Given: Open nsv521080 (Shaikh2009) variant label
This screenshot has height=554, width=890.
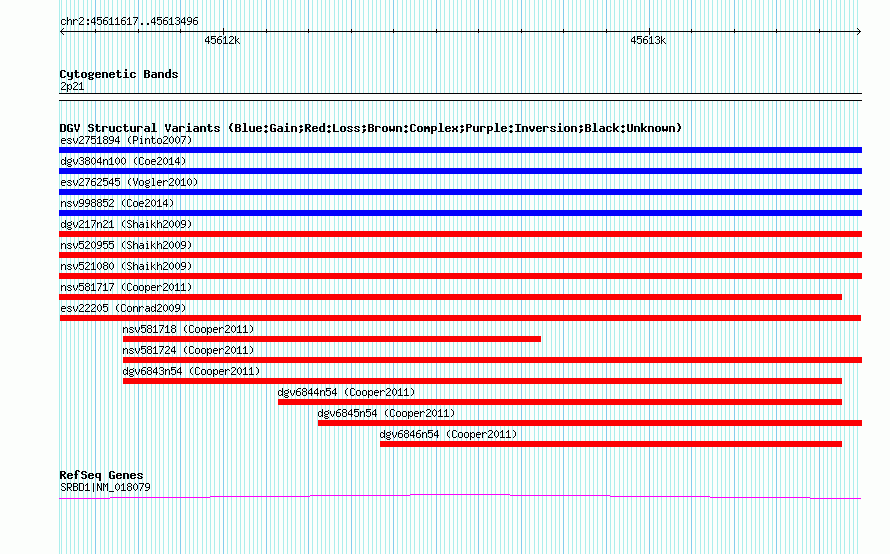Looking at the screenshot, I should click(x=126, y=266).
